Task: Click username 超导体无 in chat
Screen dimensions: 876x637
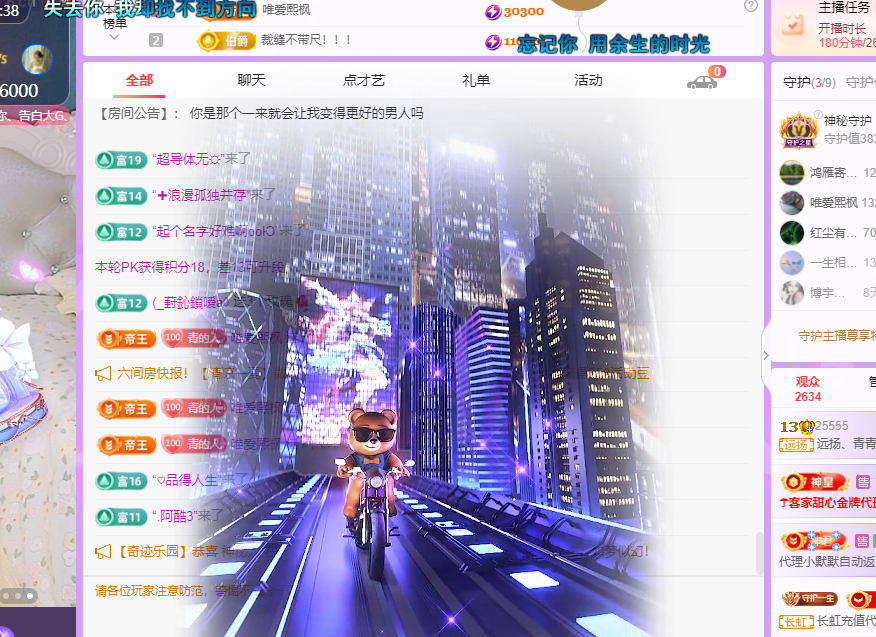Action: 189,160
